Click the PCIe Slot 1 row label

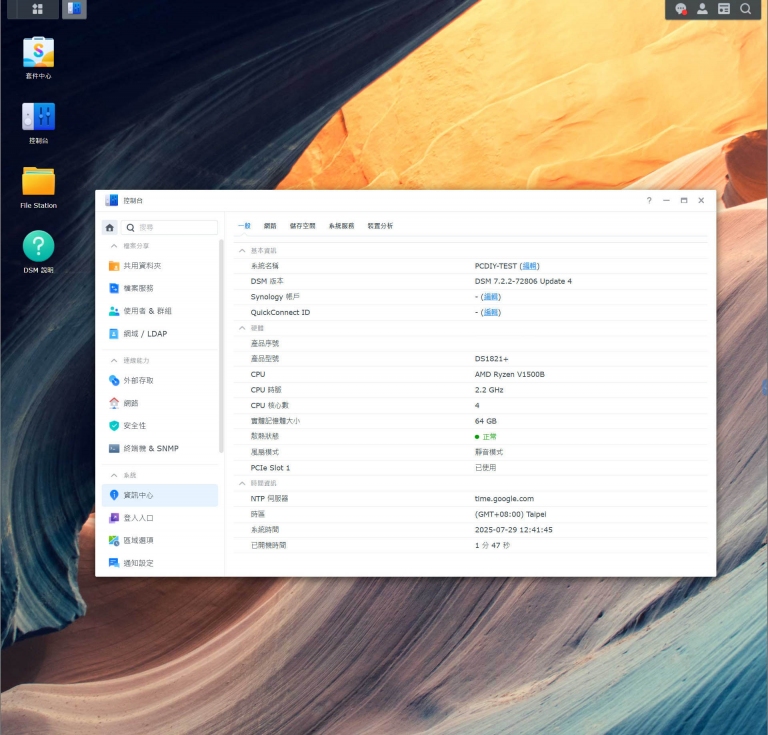tap(270, 468)
